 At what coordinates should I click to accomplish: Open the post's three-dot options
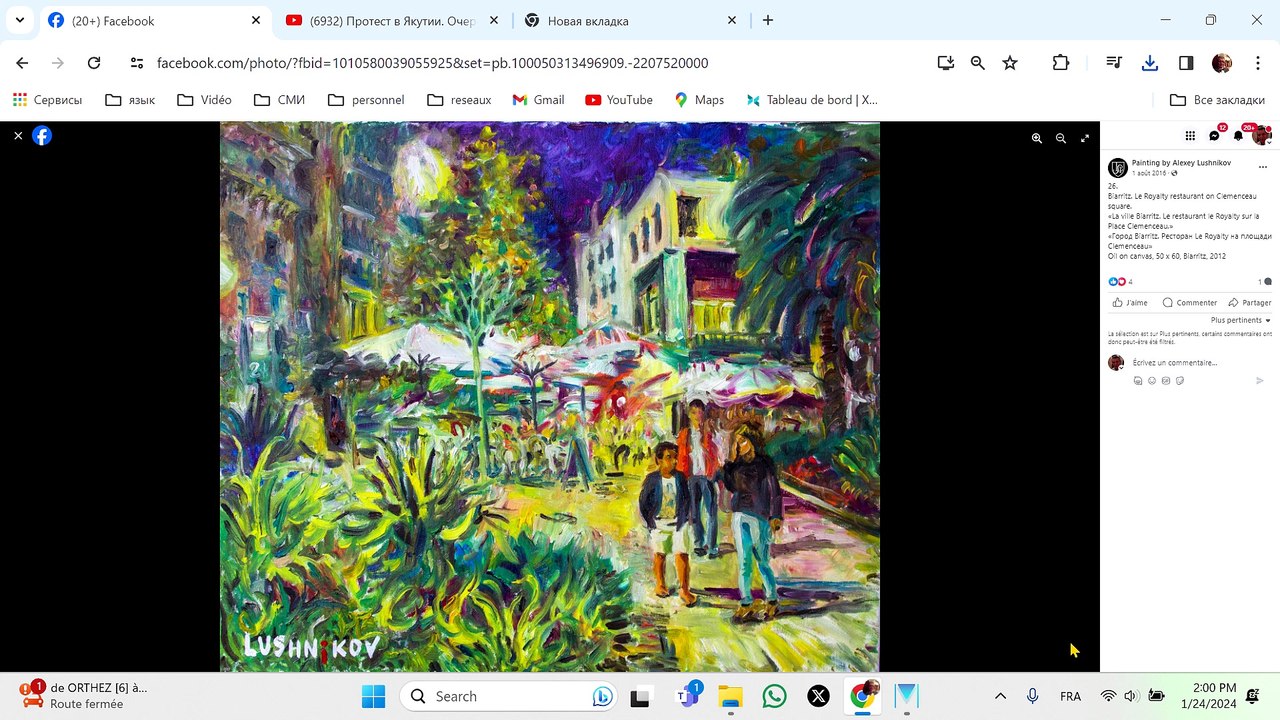tap(1263, 167)
